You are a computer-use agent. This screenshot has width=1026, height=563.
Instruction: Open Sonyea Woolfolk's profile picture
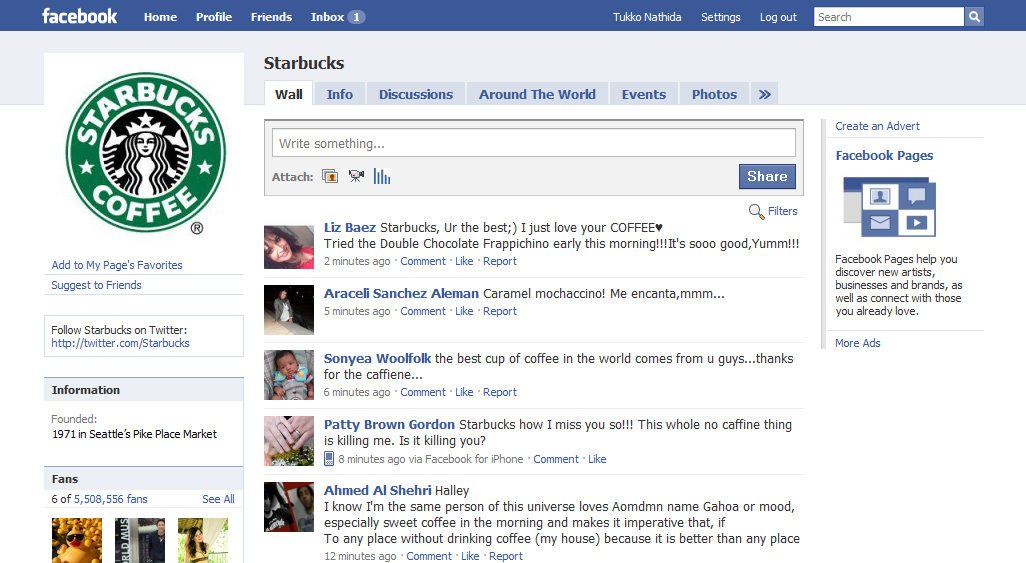[289, 374]
